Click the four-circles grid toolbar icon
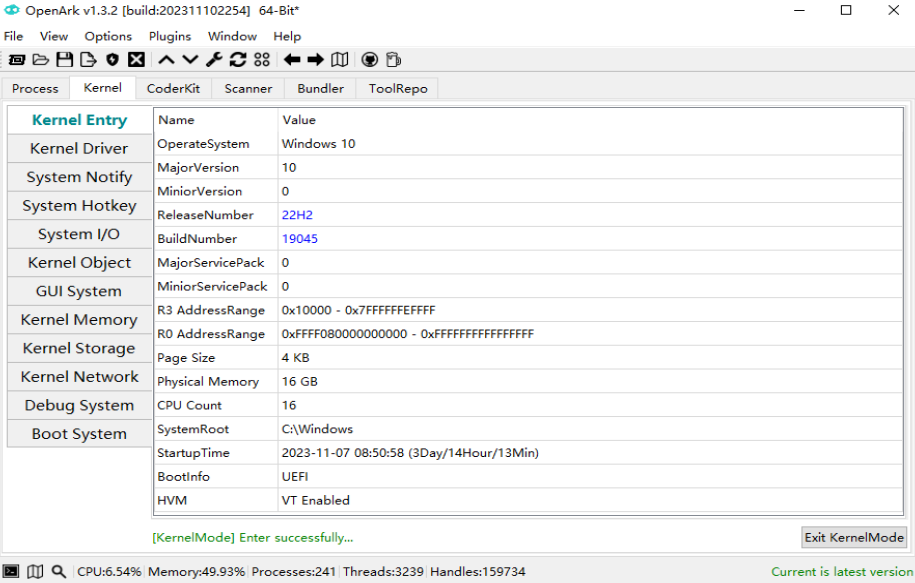 (x=262, y=60)
